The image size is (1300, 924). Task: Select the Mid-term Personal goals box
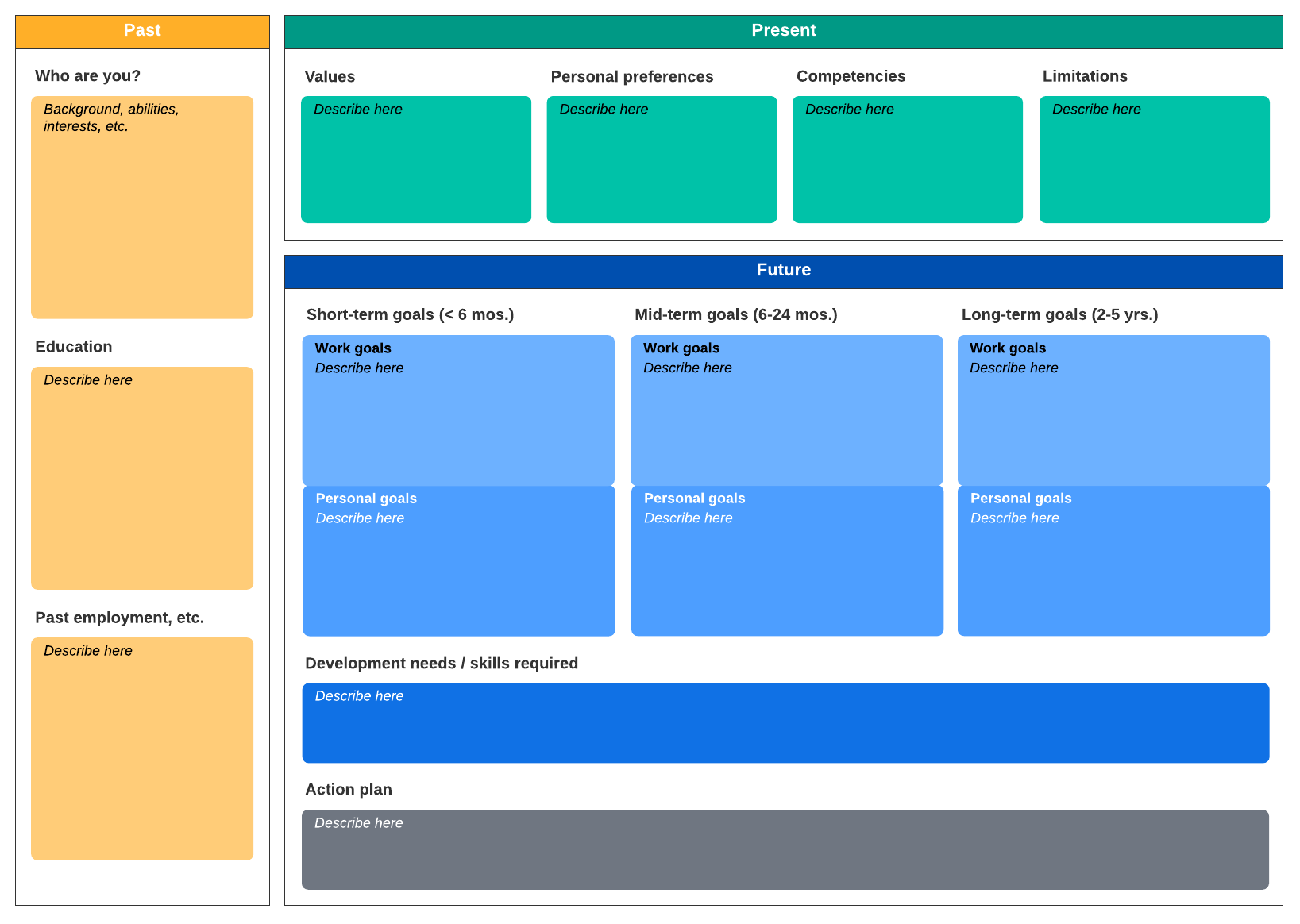pos(787,560)
